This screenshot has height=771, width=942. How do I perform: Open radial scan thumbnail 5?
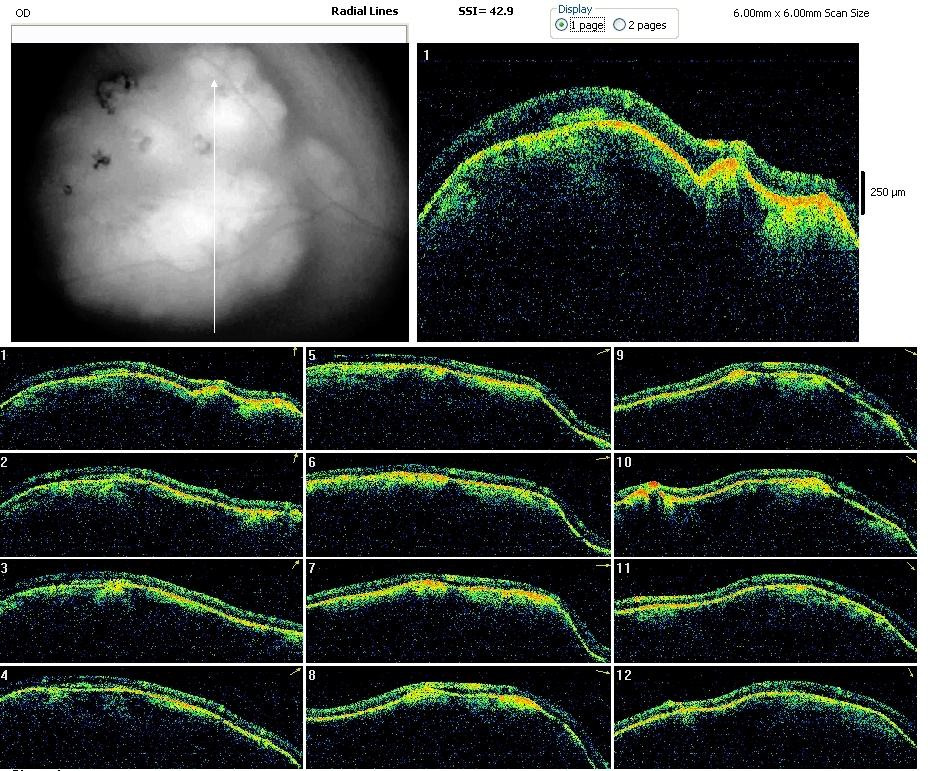coord(458,398)
